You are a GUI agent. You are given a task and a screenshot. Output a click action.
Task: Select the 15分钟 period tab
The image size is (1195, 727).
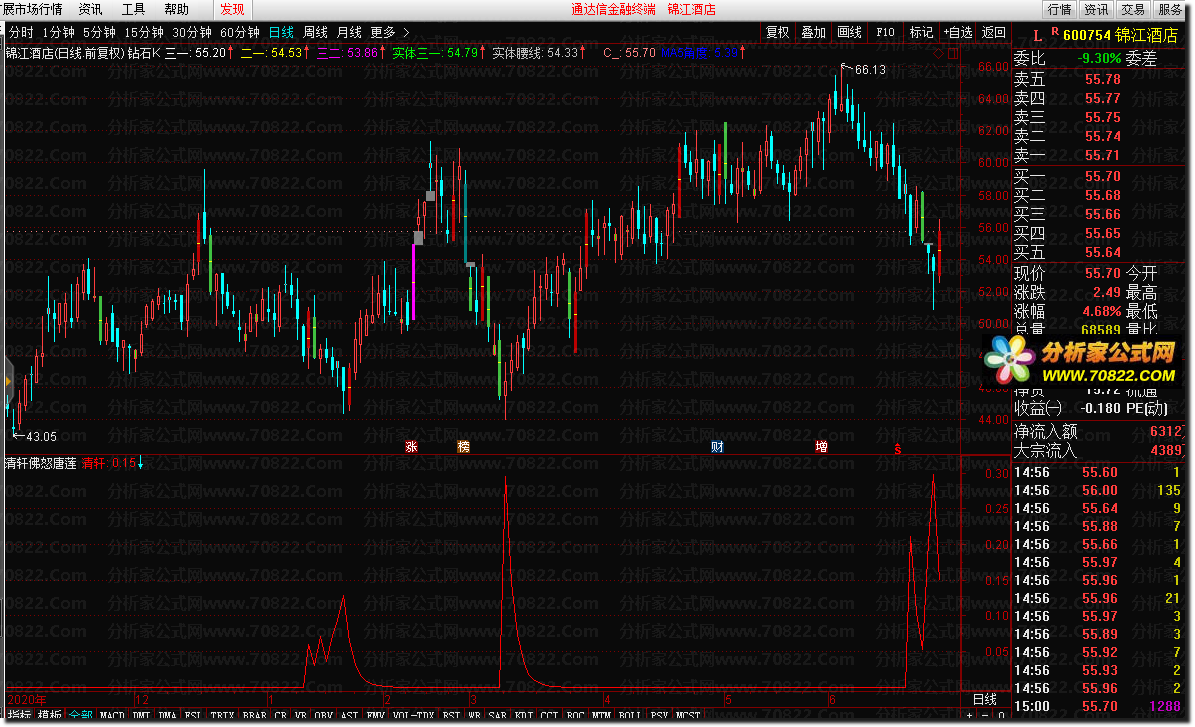coord(144,32)
